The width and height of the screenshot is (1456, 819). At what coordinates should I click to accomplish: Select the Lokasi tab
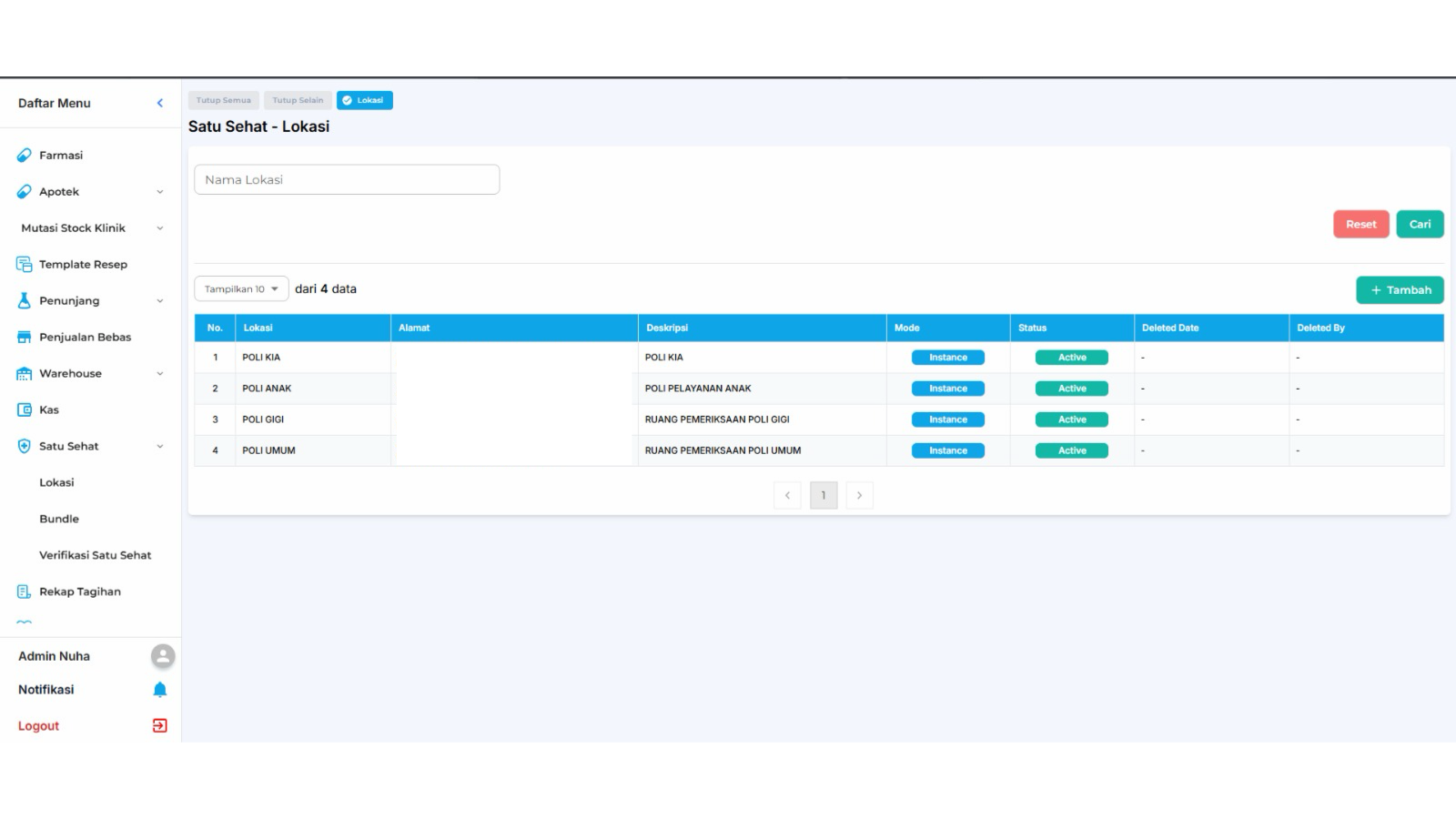click(364, 100)
